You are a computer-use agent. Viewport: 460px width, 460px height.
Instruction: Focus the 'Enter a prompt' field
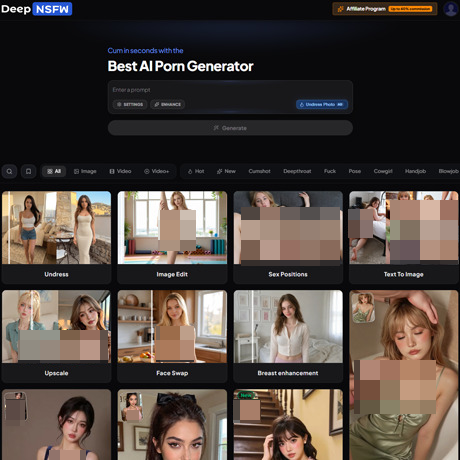[x=230, y=90]
